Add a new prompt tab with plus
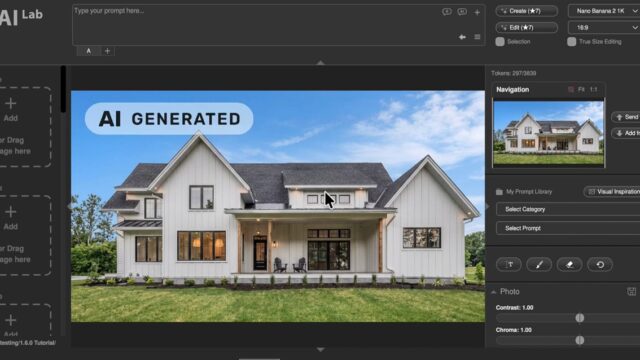The height and width of the screenshot is (360, 640). point(107,51)
